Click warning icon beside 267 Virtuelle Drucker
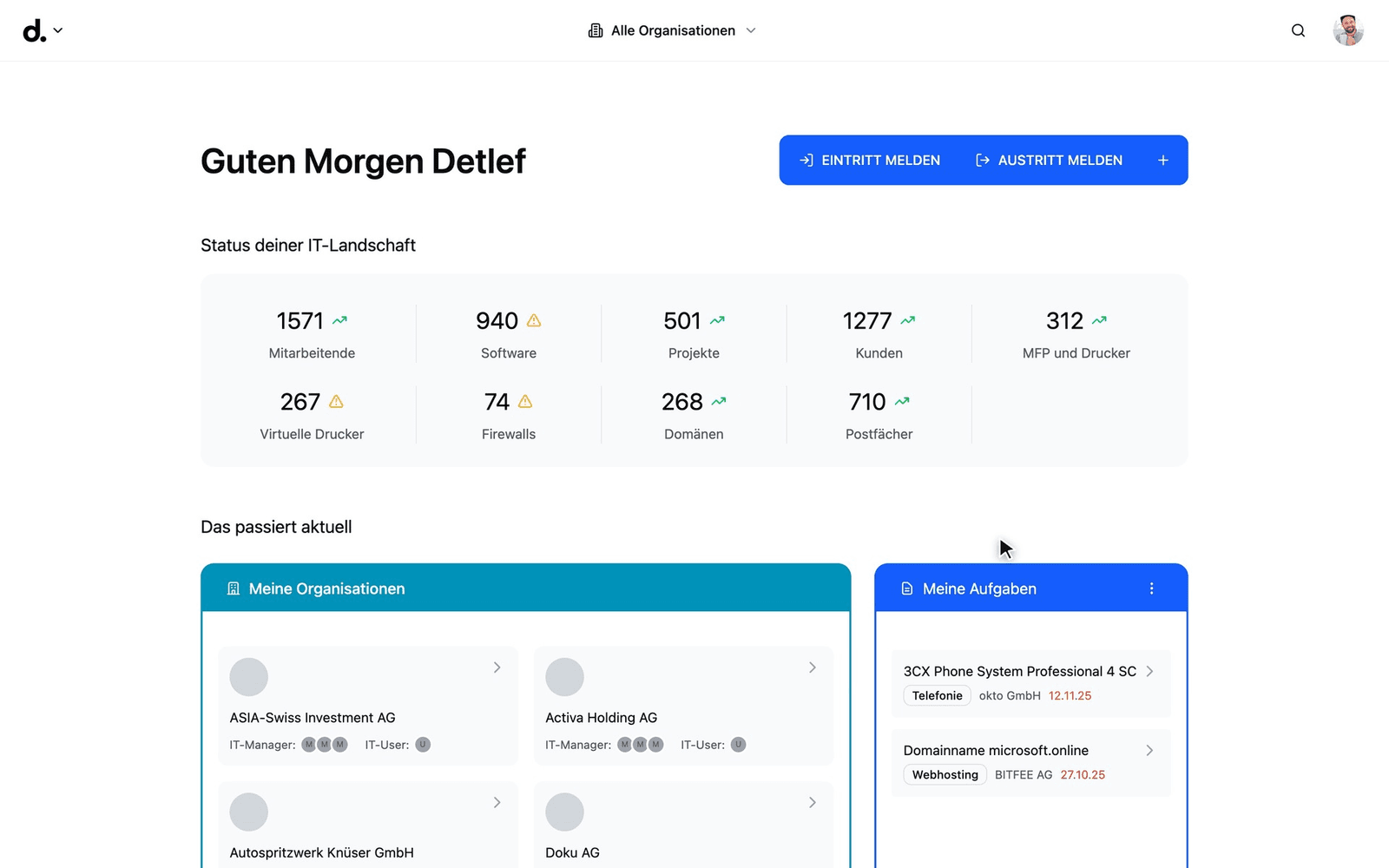 click(336, 401)
